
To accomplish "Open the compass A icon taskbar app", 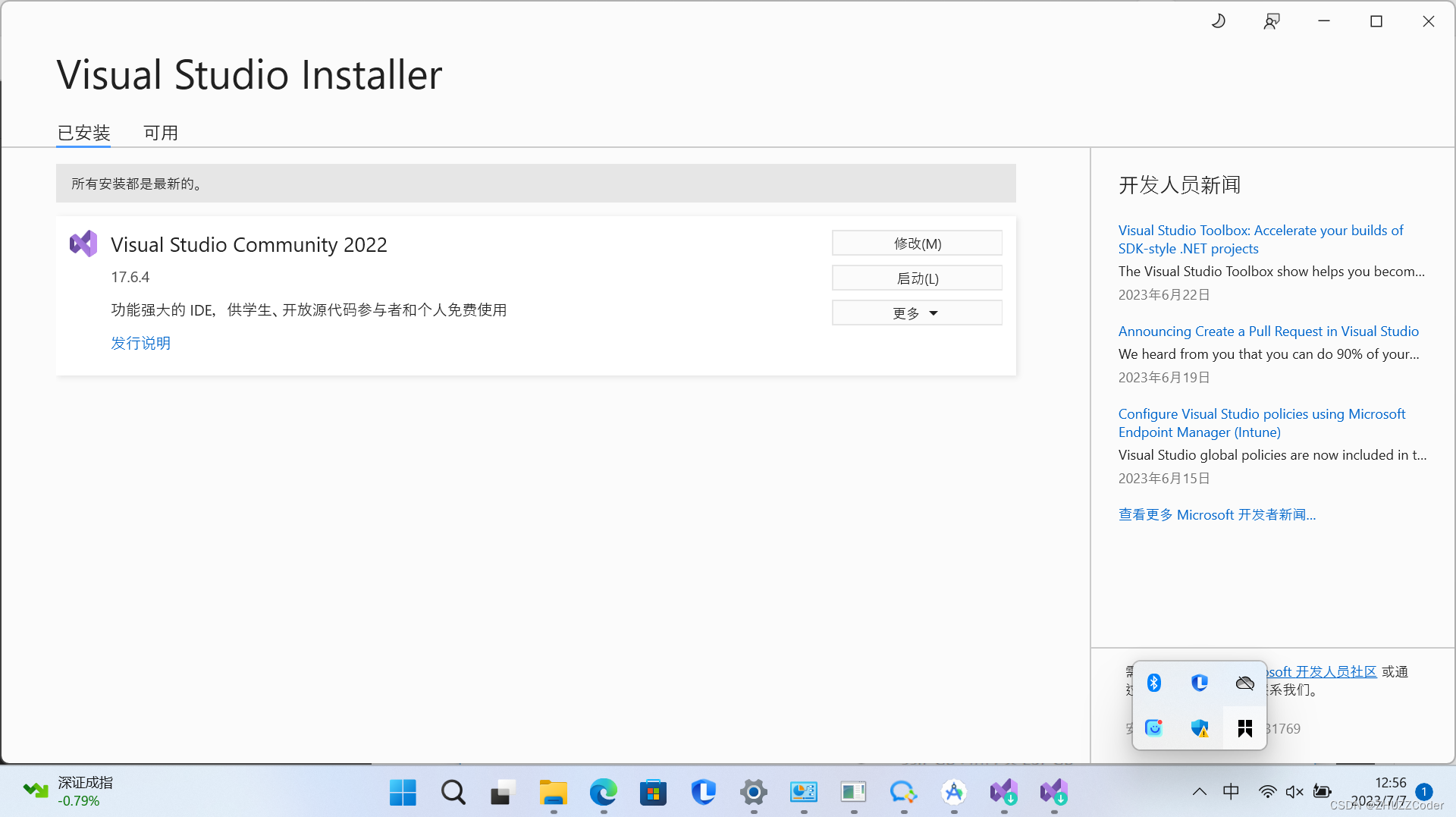I will coord(953,793).
